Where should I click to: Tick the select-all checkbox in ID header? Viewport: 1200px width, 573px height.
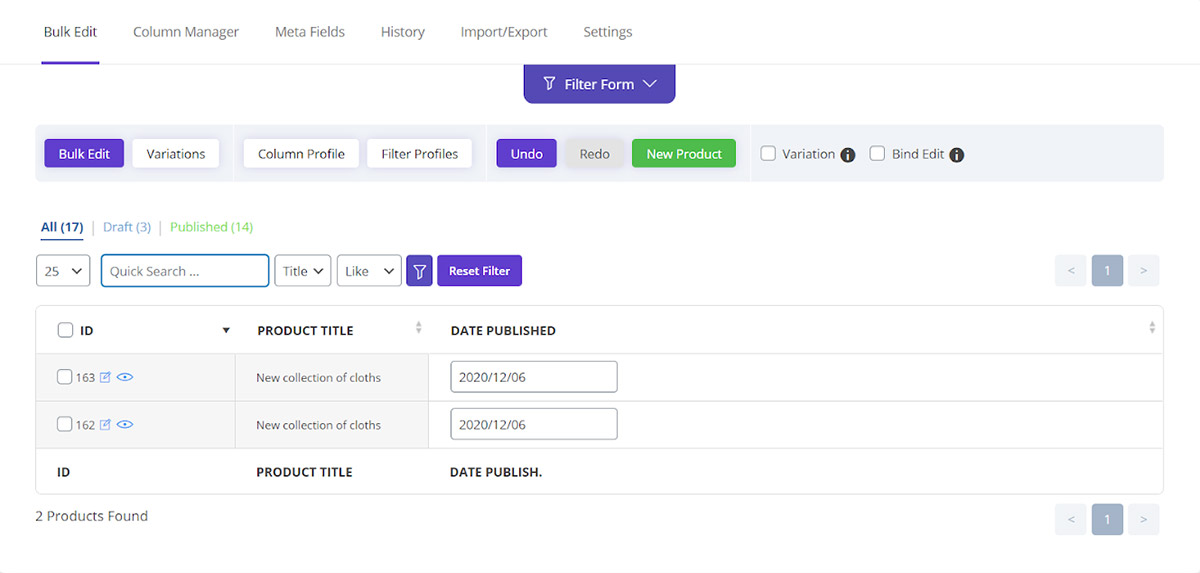(x=65, y=330)
